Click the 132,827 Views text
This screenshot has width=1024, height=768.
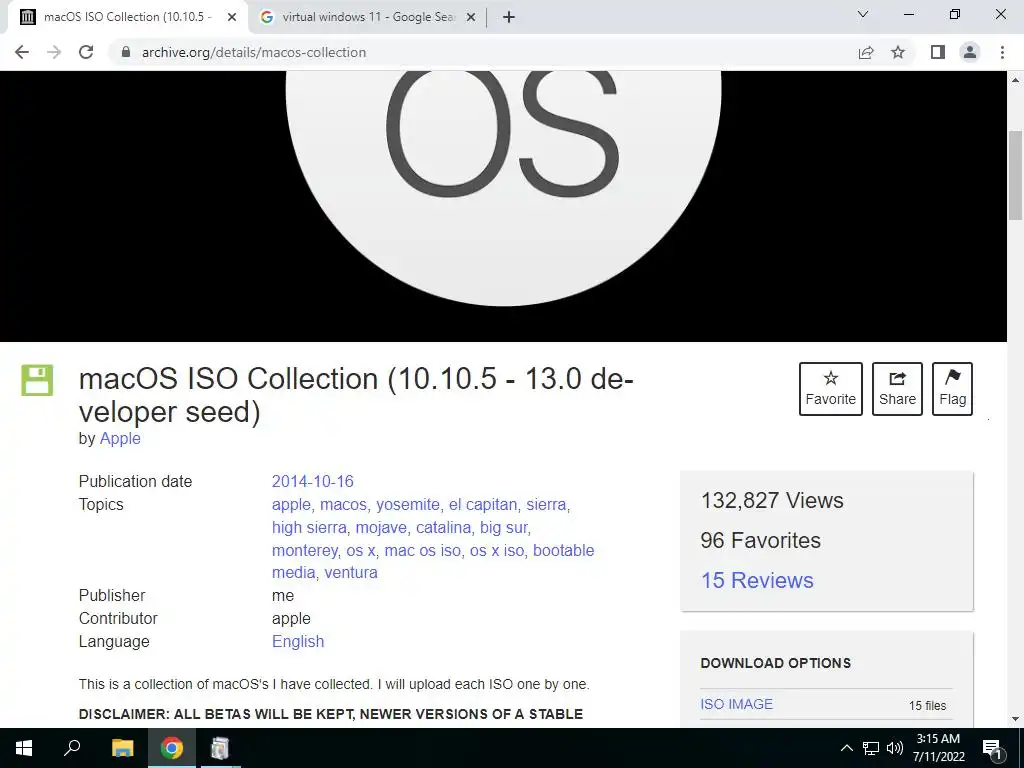pos(772,500)
